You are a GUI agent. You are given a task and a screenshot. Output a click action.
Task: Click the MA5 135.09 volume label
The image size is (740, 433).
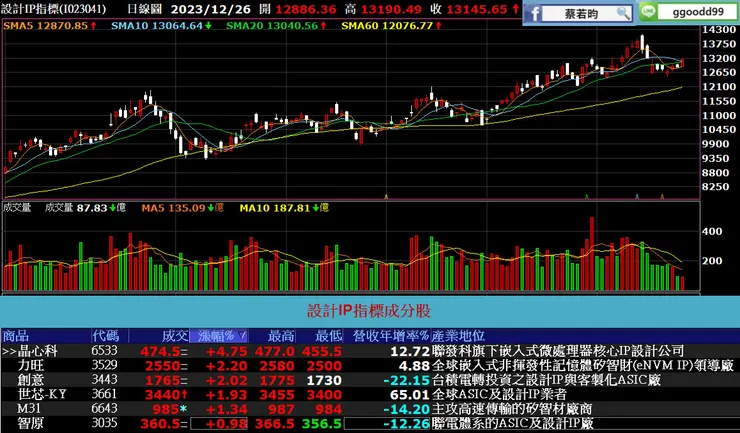183,208
